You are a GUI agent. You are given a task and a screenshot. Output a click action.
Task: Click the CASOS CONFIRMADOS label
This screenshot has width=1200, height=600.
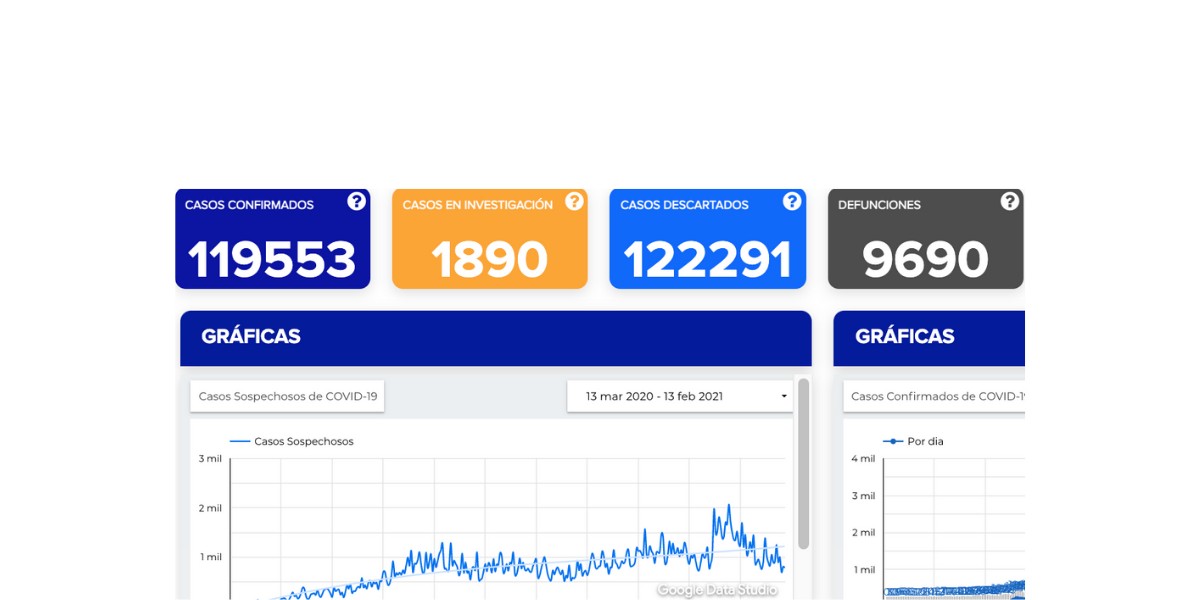point(249,205)
